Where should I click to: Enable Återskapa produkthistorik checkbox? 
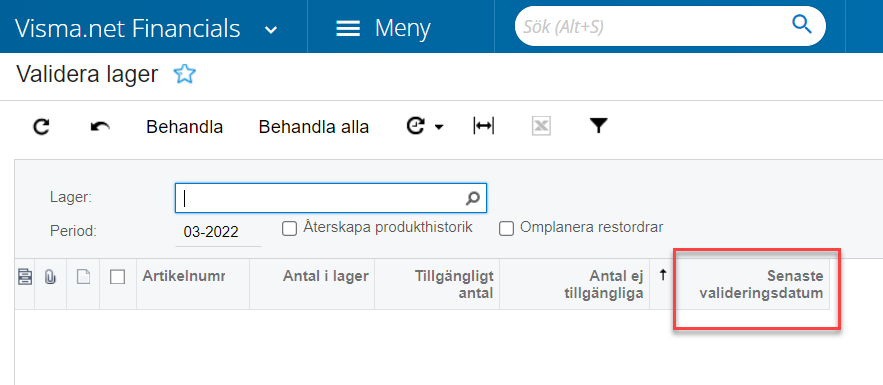tap(289, 229)
